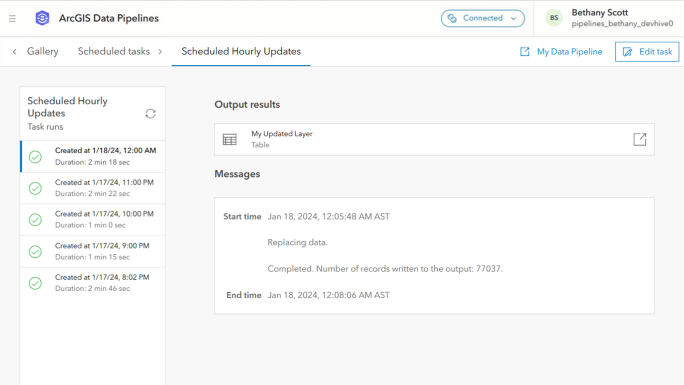Click the ArcGIS Data Pipelines logo
Image resolution: width=684 pixels, height=385 pixels.
(x=42, y=18)
